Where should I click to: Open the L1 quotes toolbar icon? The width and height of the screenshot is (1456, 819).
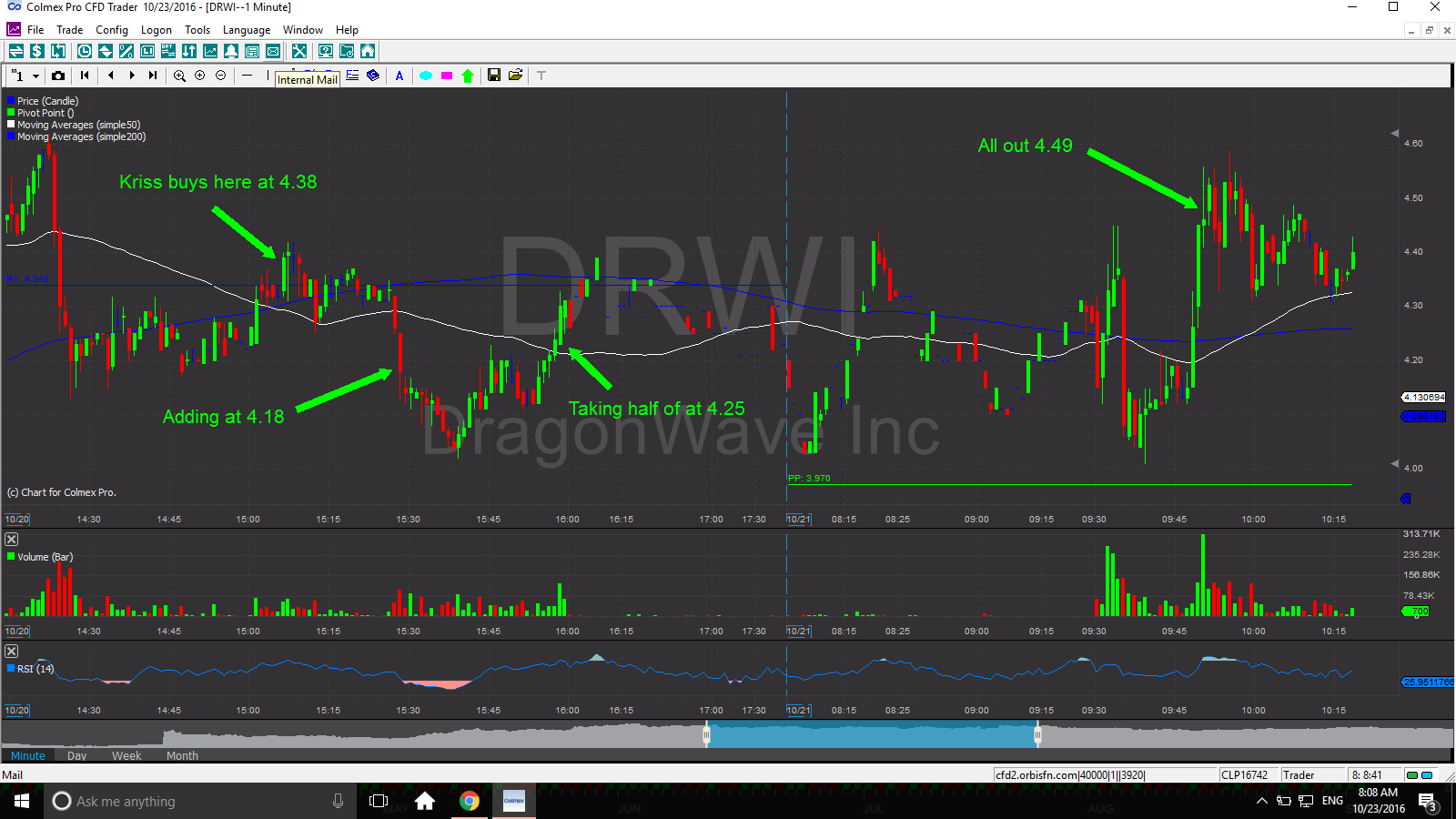147,51
